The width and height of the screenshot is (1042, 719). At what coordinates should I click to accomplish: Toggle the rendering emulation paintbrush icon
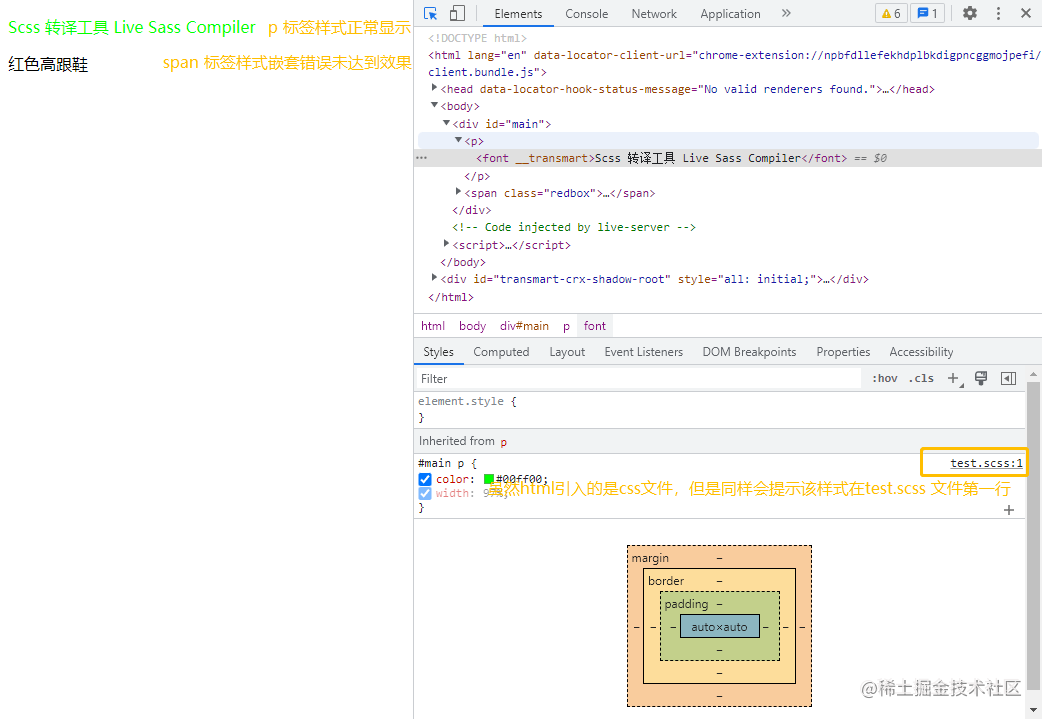tap(981, 378)
